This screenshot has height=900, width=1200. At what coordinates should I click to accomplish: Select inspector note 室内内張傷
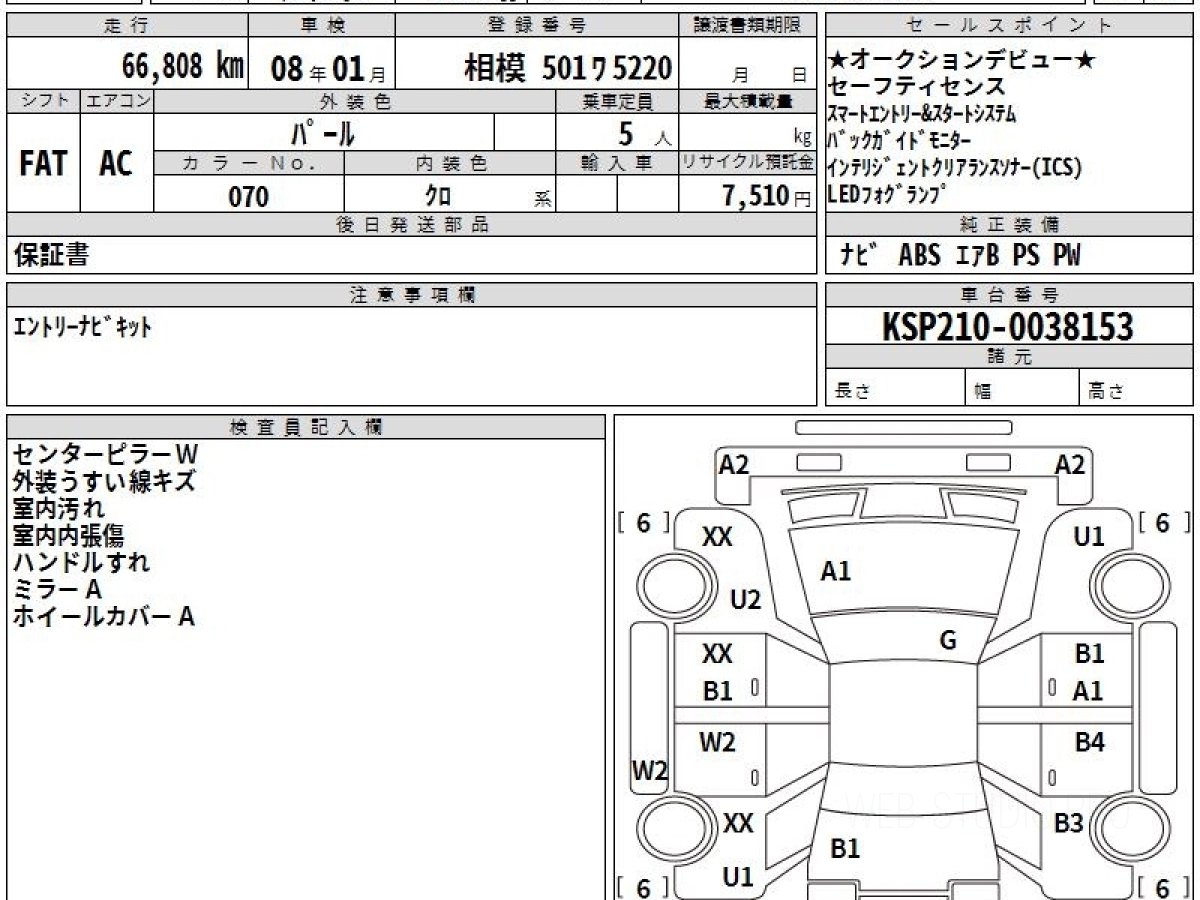pyautogui.click(x=68, y=537)
